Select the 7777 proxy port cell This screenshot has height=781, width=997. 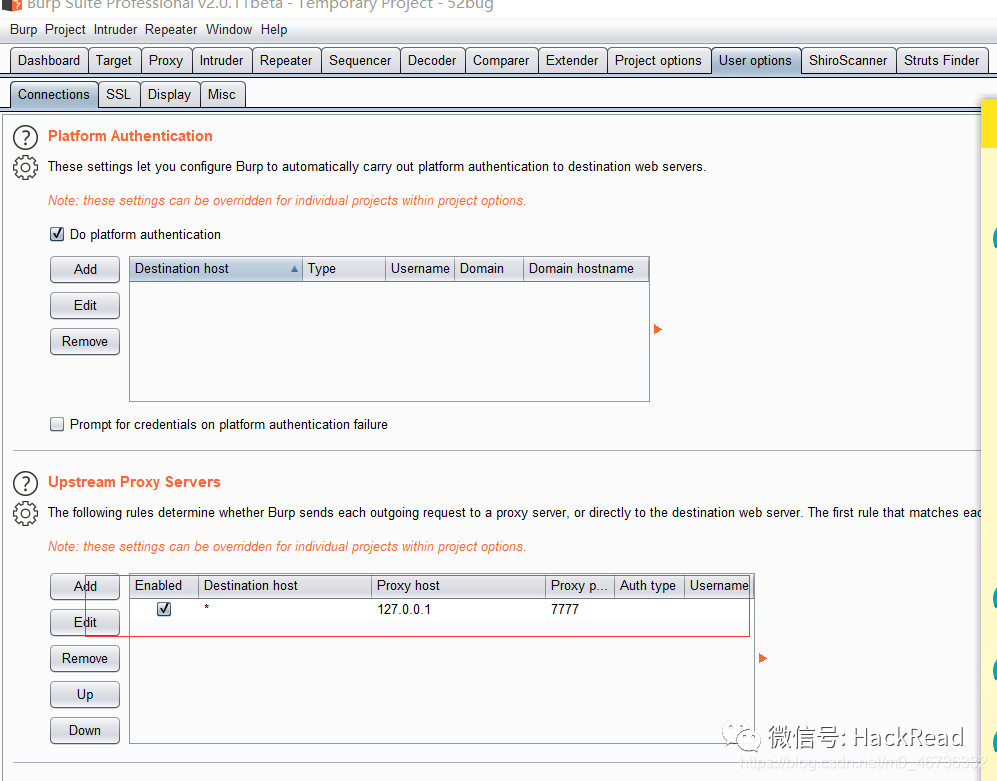(580, 609)
